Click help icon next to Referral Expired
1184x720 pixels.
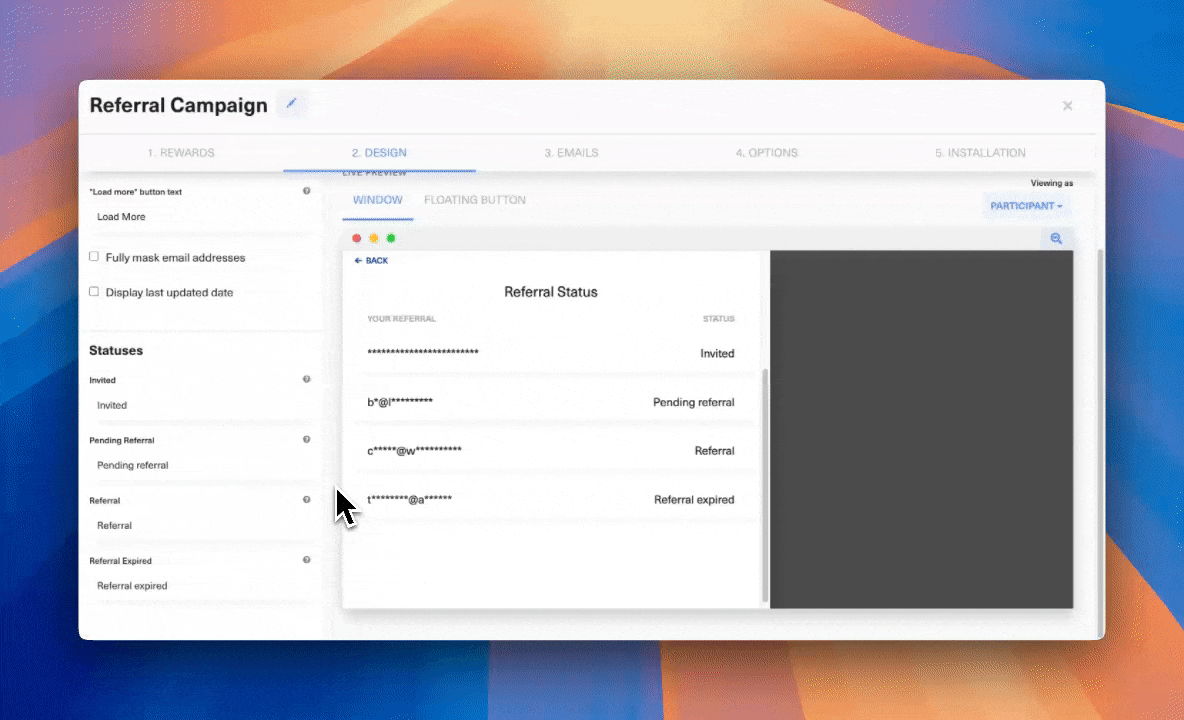point(307,560)
